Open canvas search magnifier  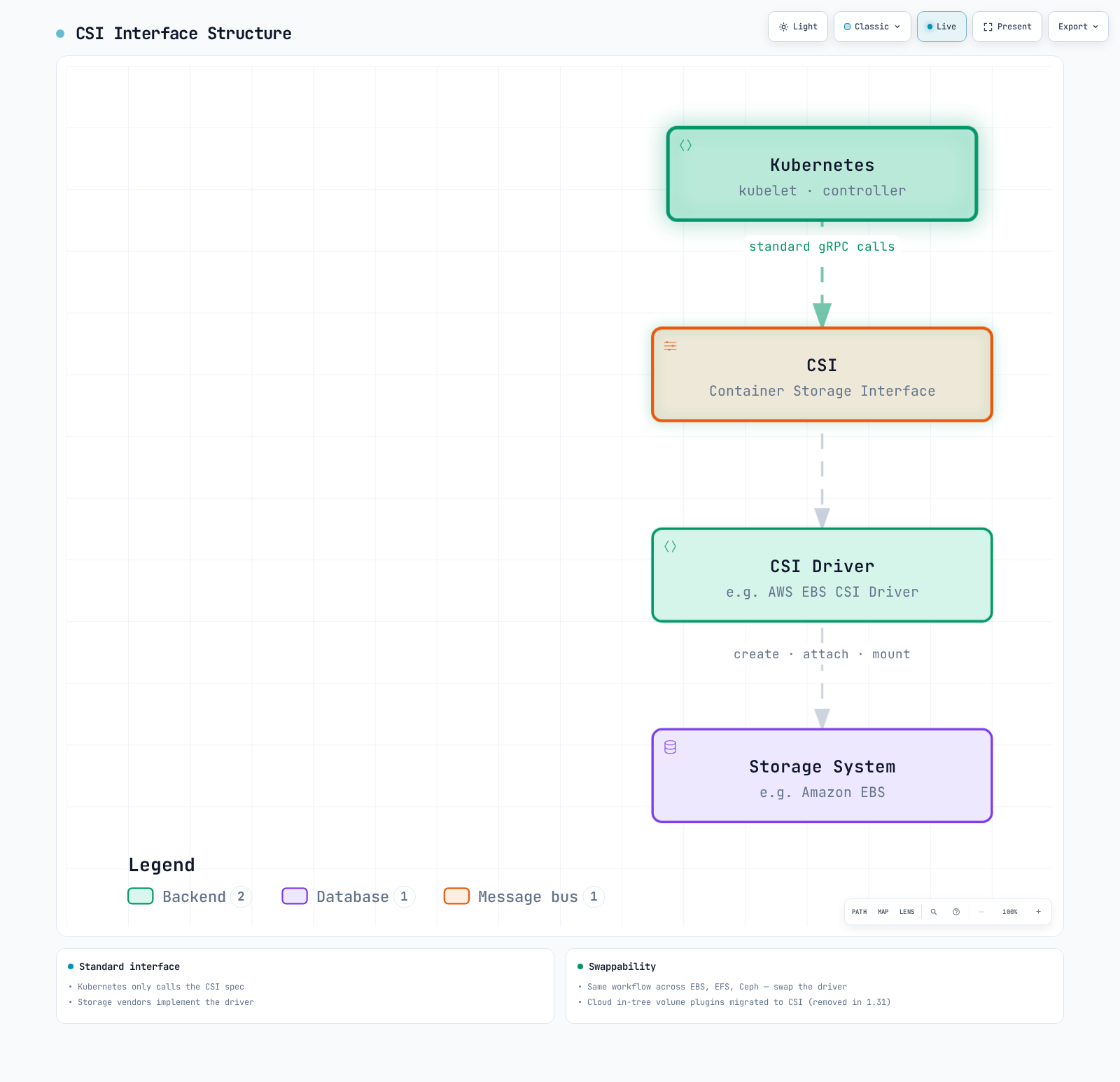coord(933,912)
